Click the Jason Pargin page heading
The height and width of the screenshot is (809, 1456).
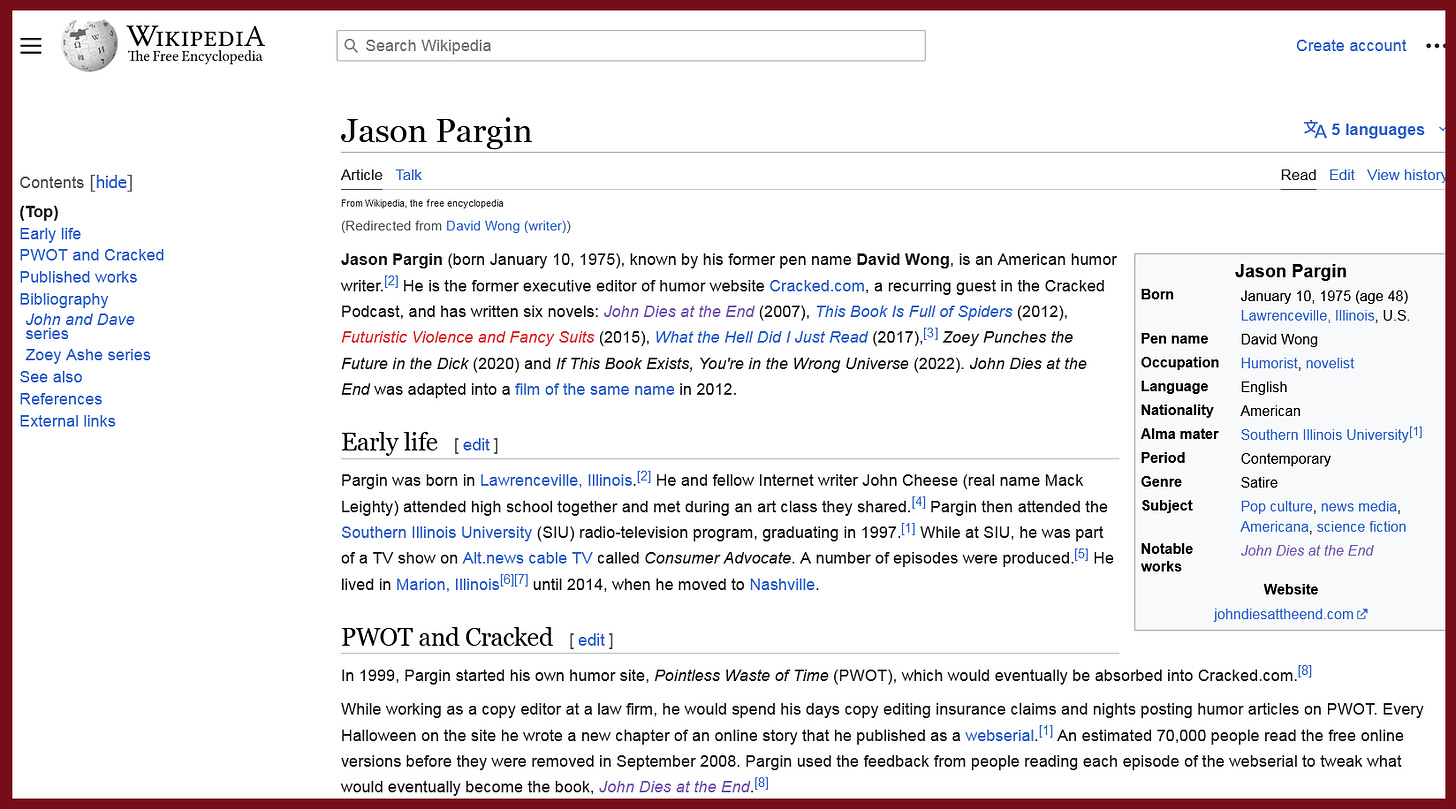pos(436,131)
